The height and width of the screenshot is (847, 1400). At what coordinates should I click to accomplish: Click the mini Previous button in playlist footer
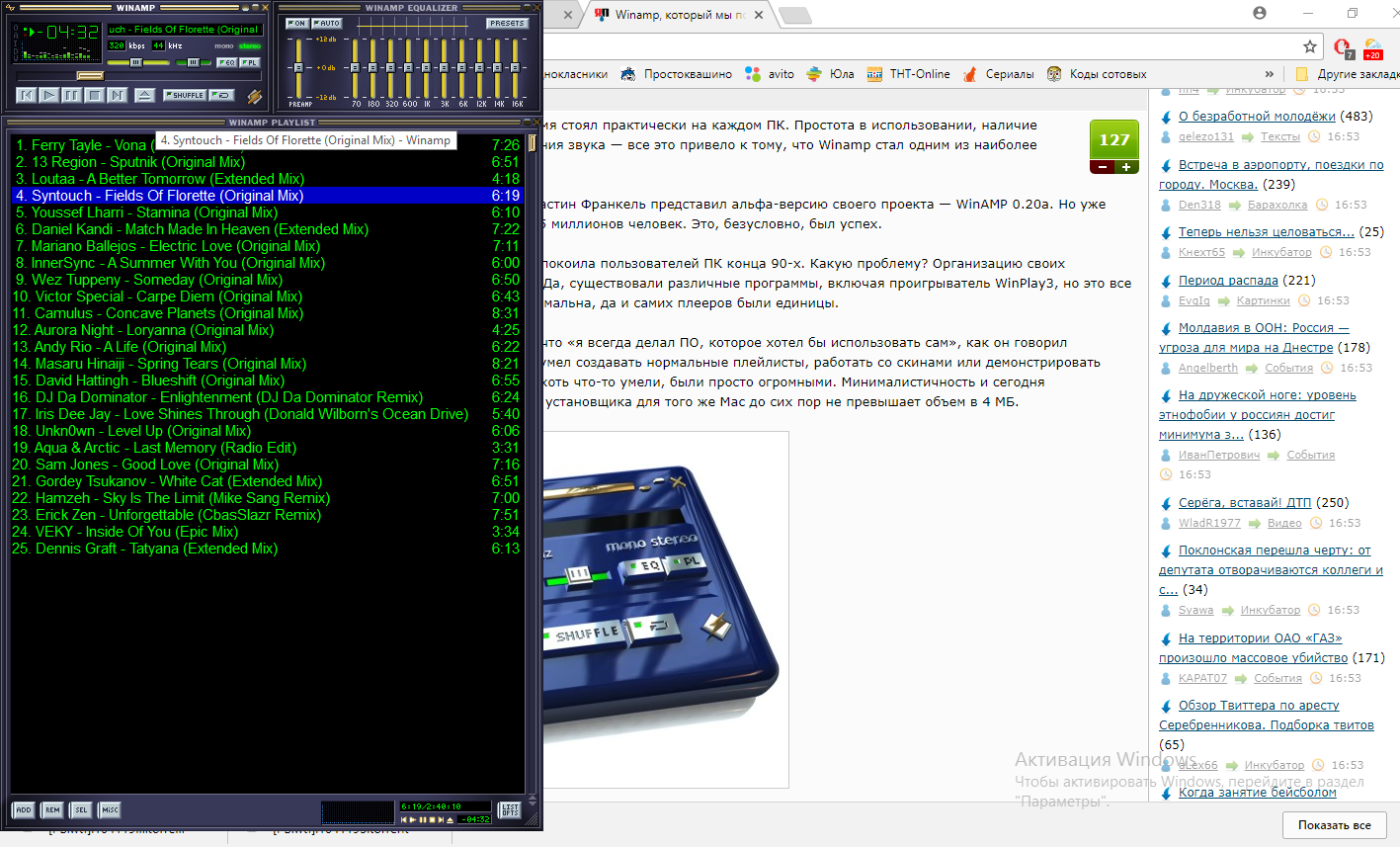[404, 819]
